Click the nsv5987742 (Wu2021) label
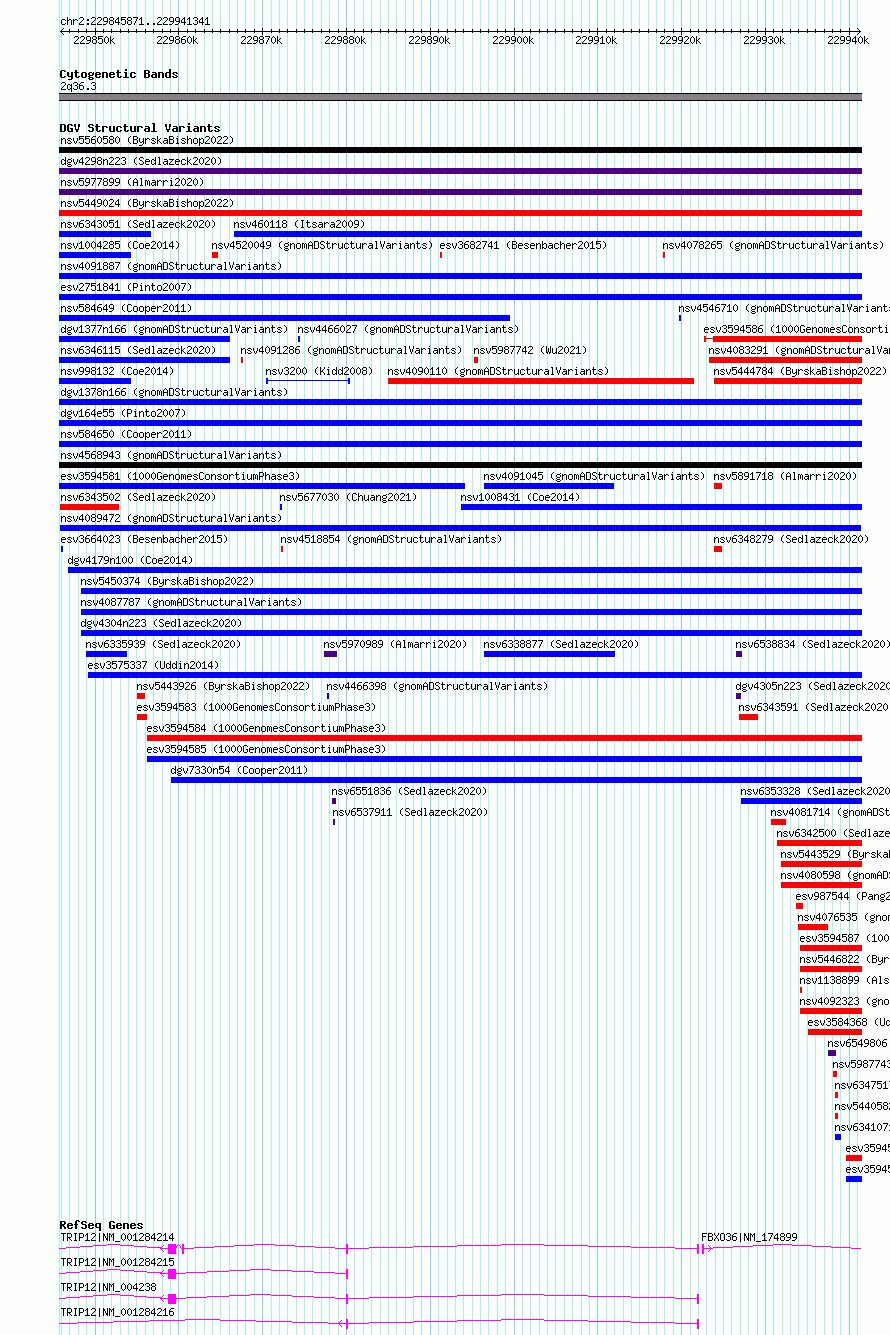Viewport: 890px width, 1335px height. 530,350
